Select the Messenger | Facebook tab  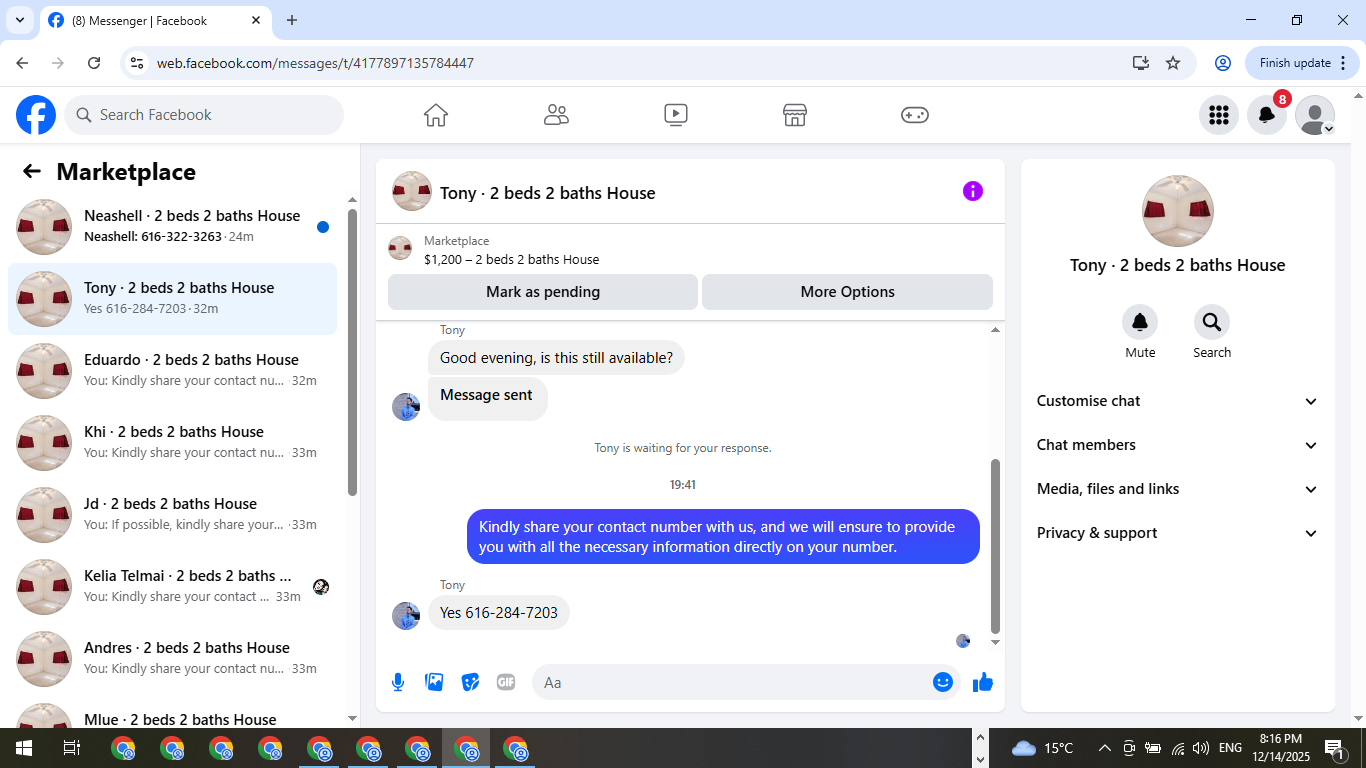[154, 20]
